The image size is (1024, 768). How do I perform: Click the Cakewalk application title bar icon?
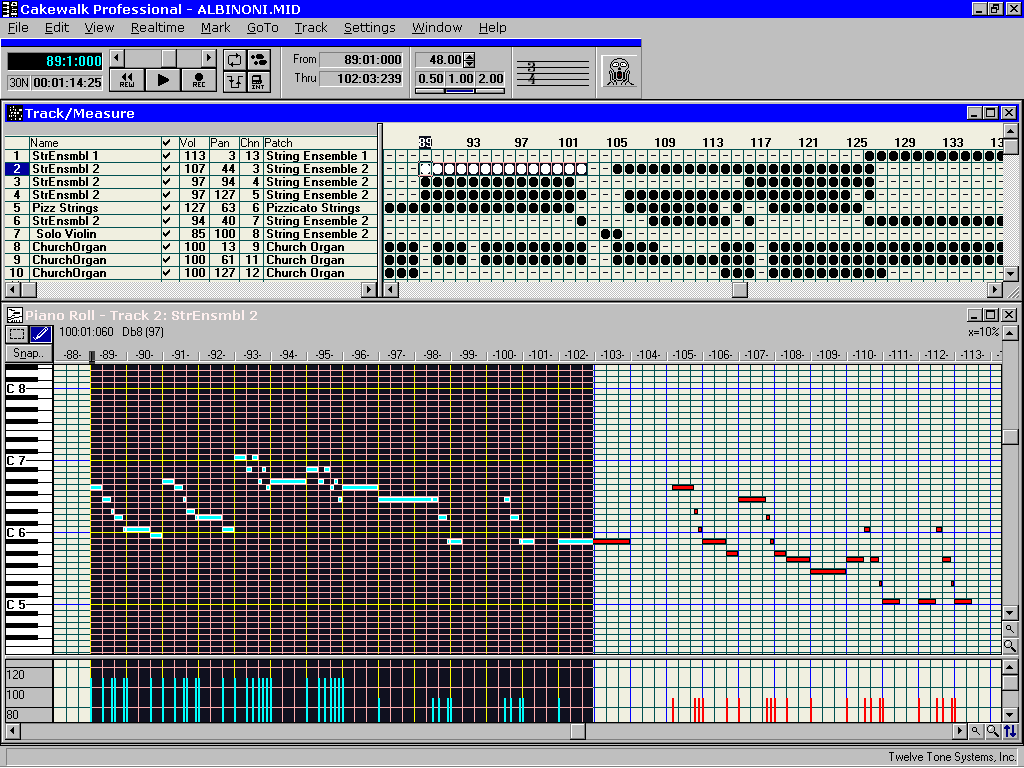pos(9,9)
